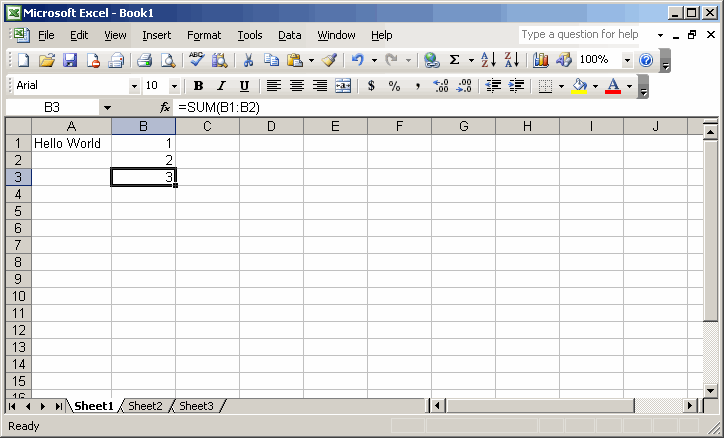The width and height of the screenshot is (724, 438).
Task: Undo the last action with the Undo arrow
Action: pyautogui.click(x=358, y=60)
